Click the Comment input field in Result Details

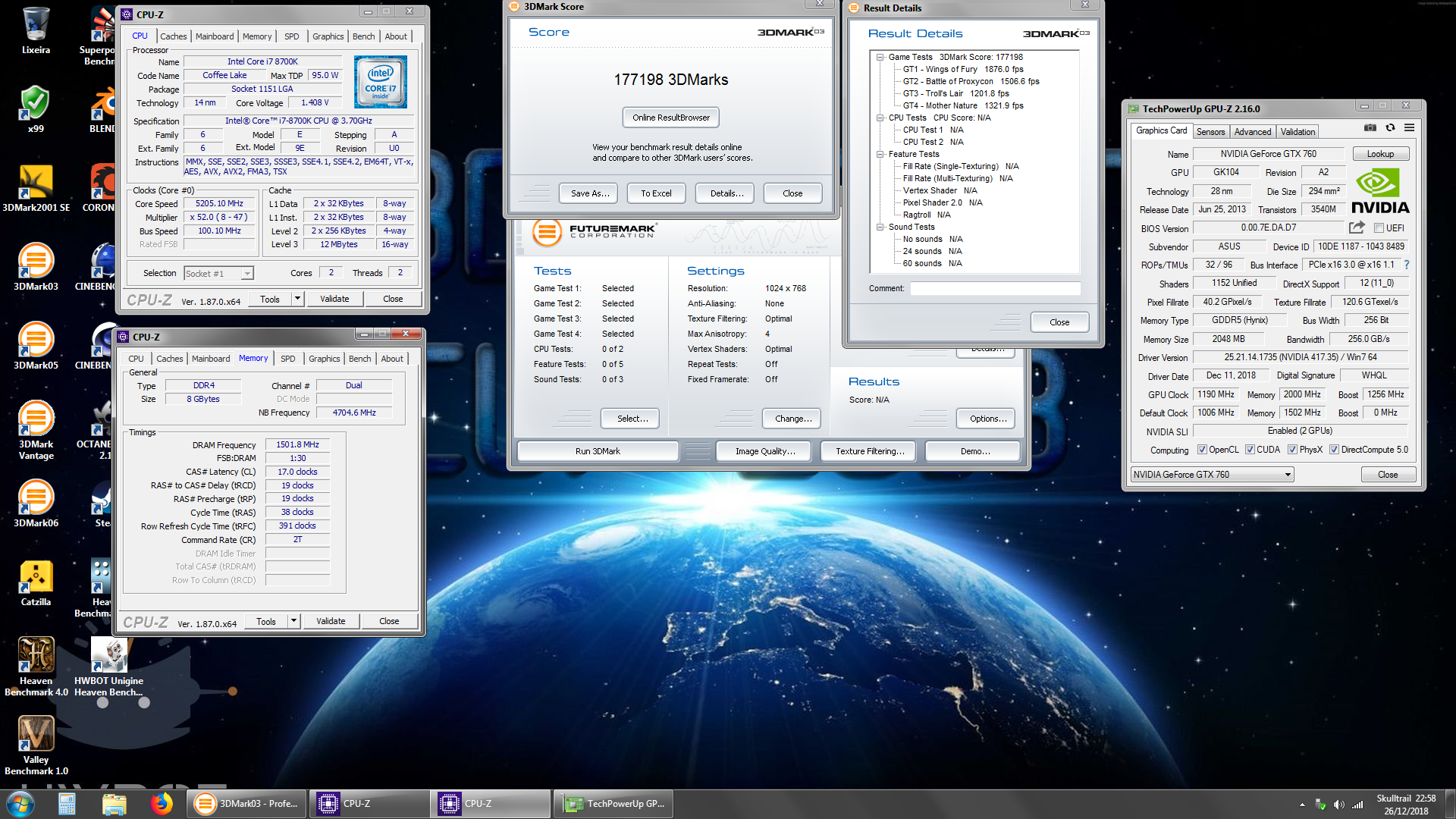point(995,288)
